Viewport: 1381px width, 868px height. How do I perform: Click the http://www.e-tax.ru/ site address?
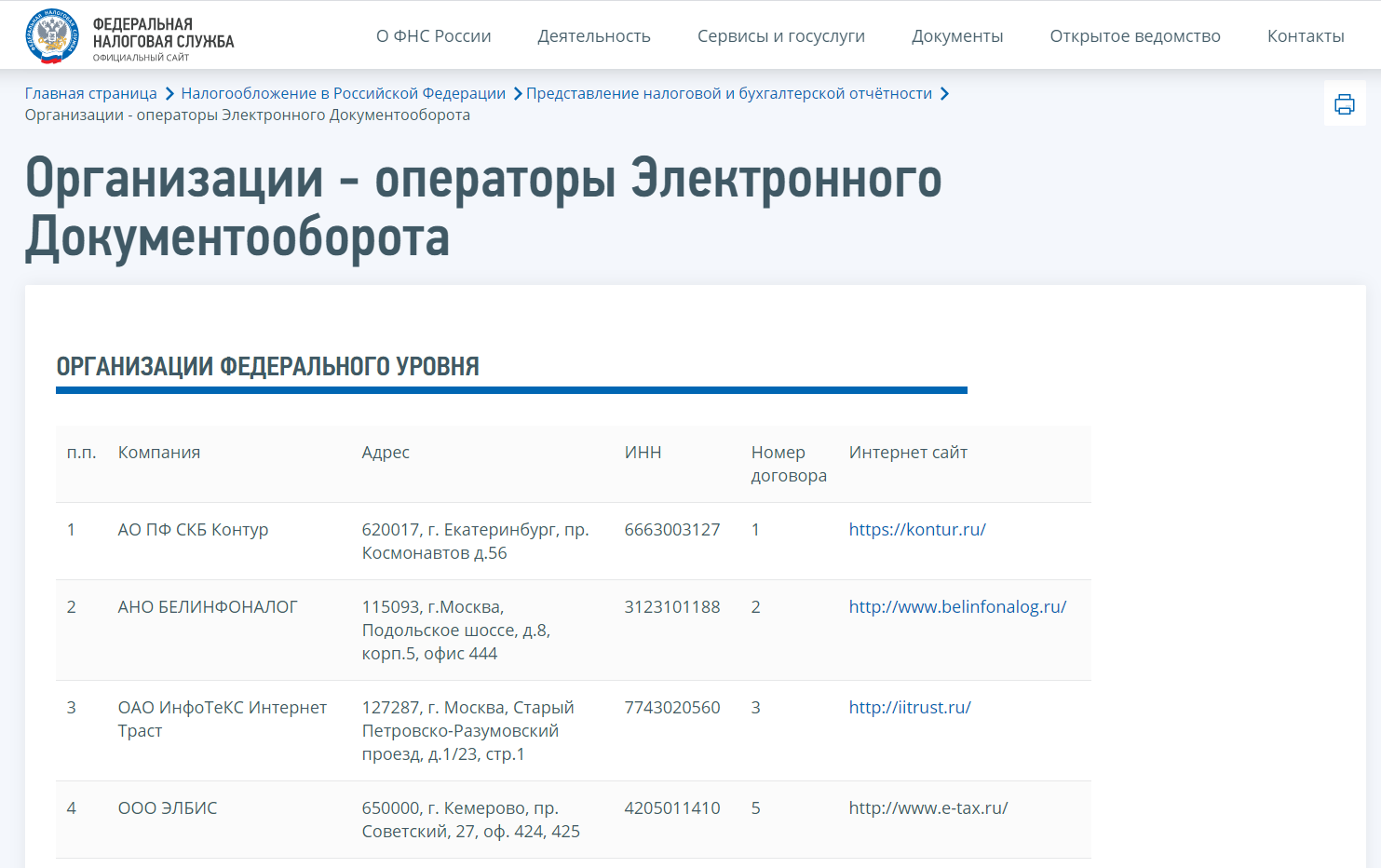(928, 807)
